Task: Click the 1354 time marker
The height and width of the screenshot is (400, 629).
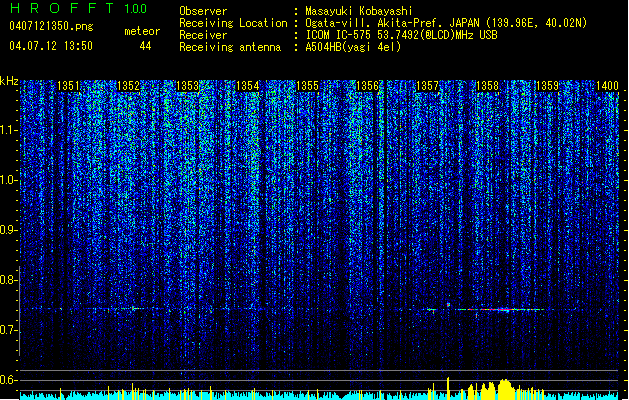Action: [x=248, y=86]
